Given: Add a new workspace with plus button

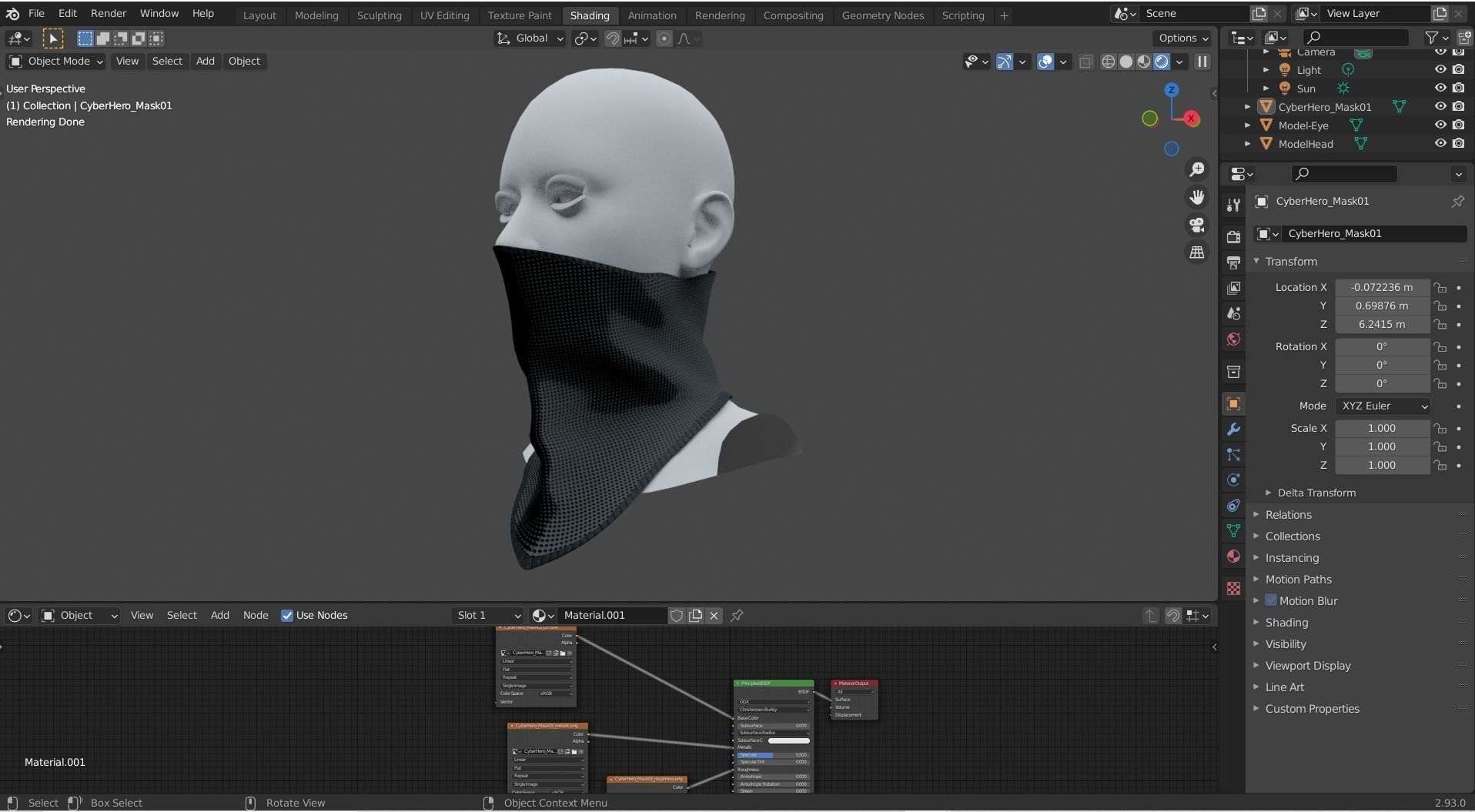Looking at the screenshot, I should (1003, 15).
